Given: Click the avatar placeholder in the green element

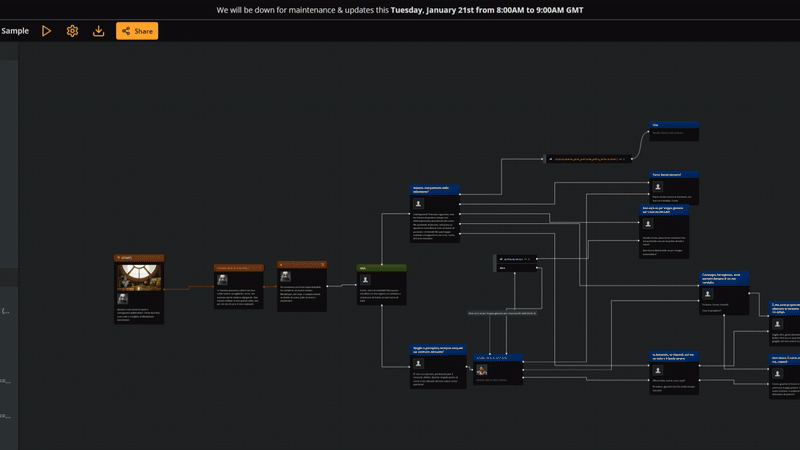Looking at the screenshot, I should (365, 280).
